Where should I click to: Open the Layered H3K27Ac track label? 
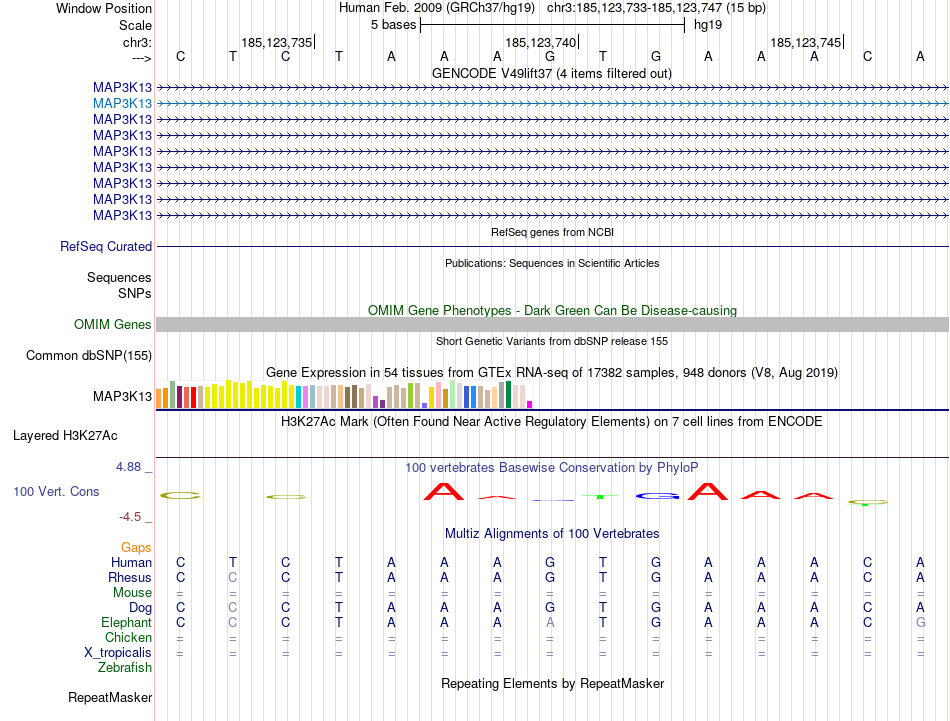click(x=65, y=436)
